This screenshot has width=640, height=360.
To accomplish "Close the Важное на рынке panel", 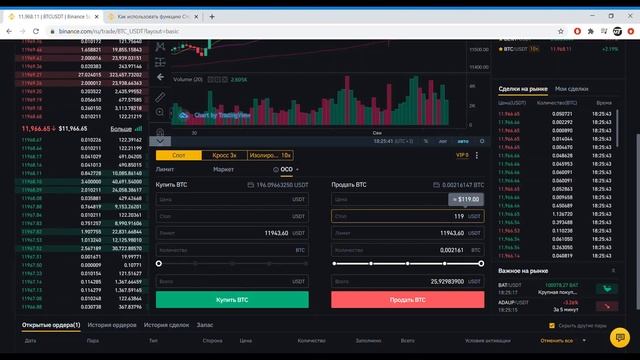I will click(613, 271).
